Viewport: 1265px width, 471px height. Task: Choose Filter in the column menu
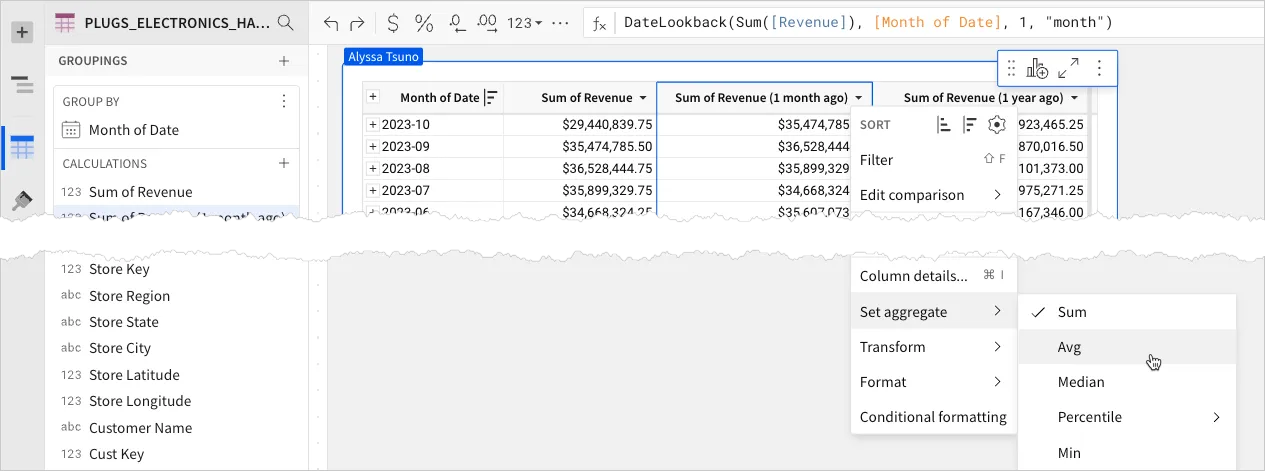(x=933, y=159)
